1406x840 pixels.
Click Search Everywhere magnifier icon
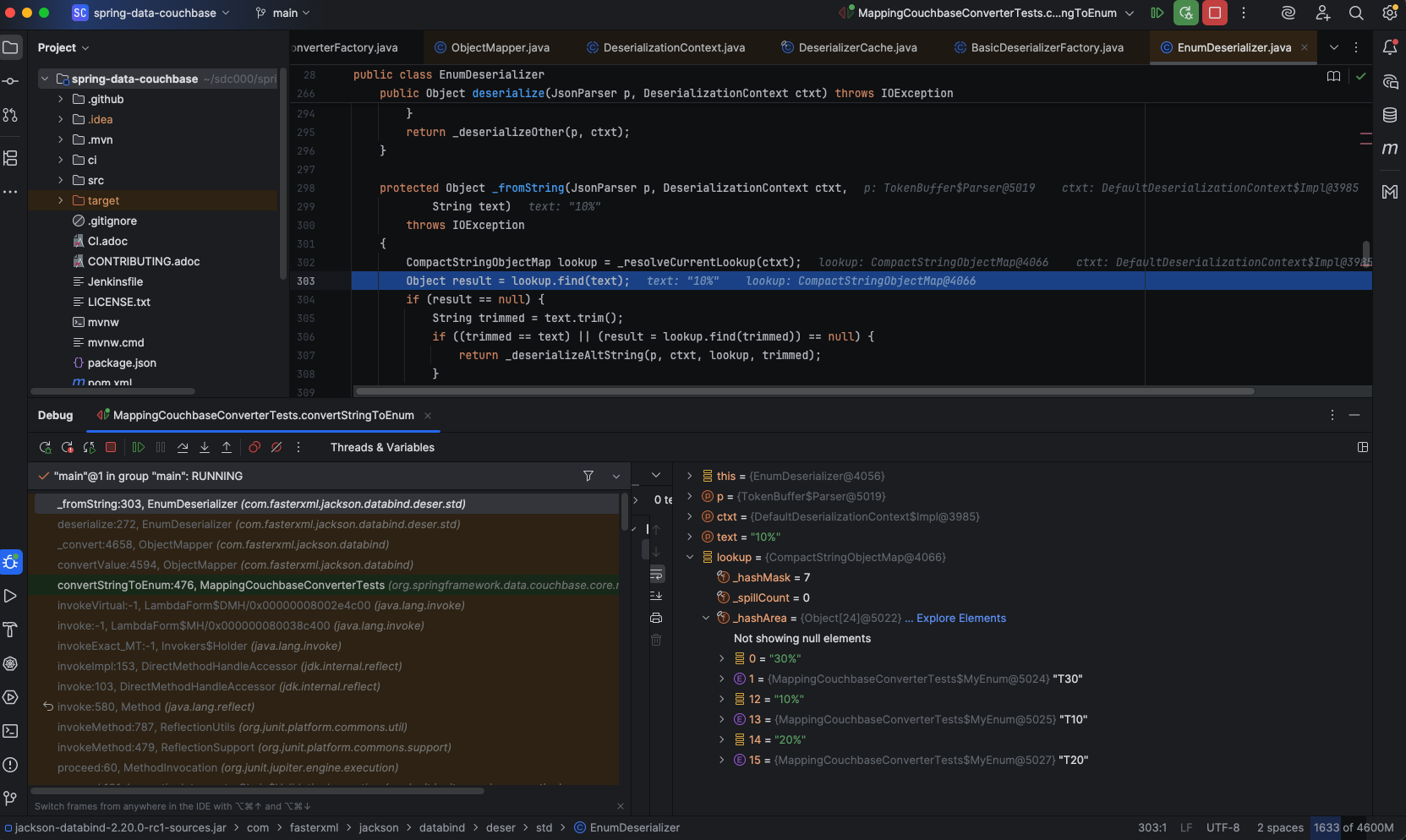point(1356,13)
